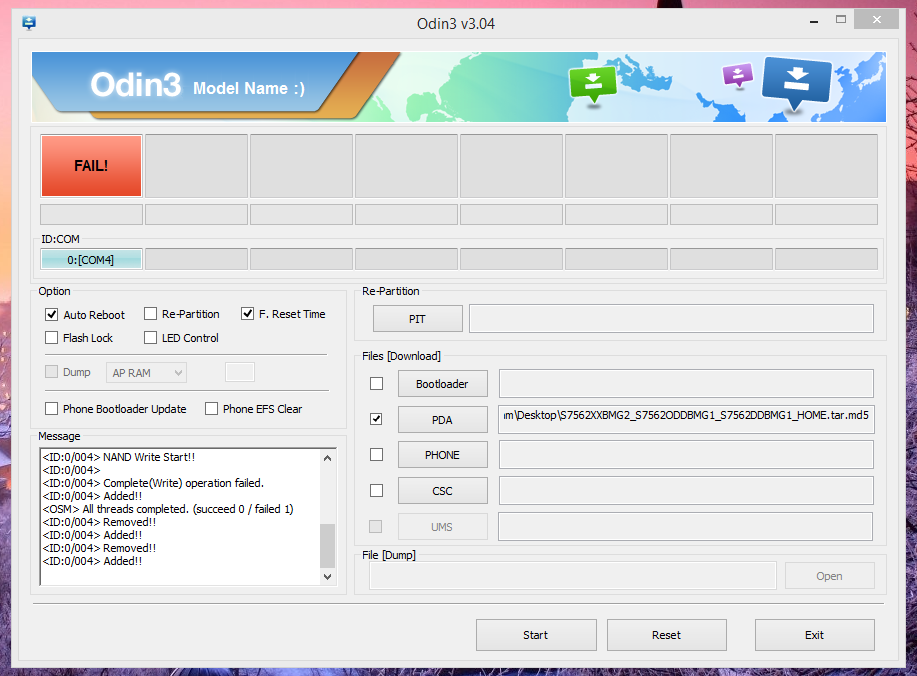Click the message log scrollbar thumb
The image size is (917, 676).
328,546
